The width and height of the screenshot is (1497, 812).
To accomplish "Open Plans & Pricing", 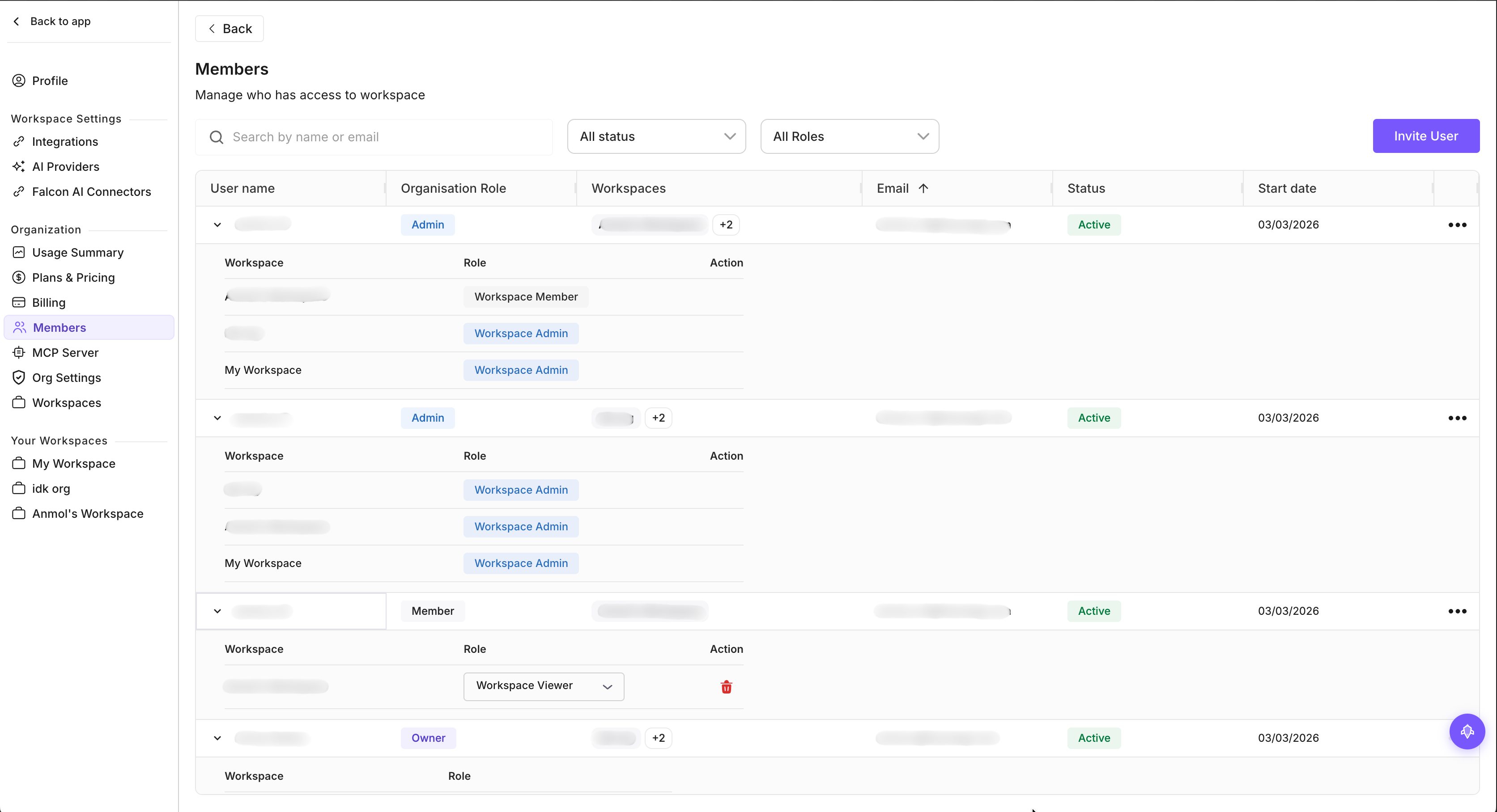I will [73, 278].
